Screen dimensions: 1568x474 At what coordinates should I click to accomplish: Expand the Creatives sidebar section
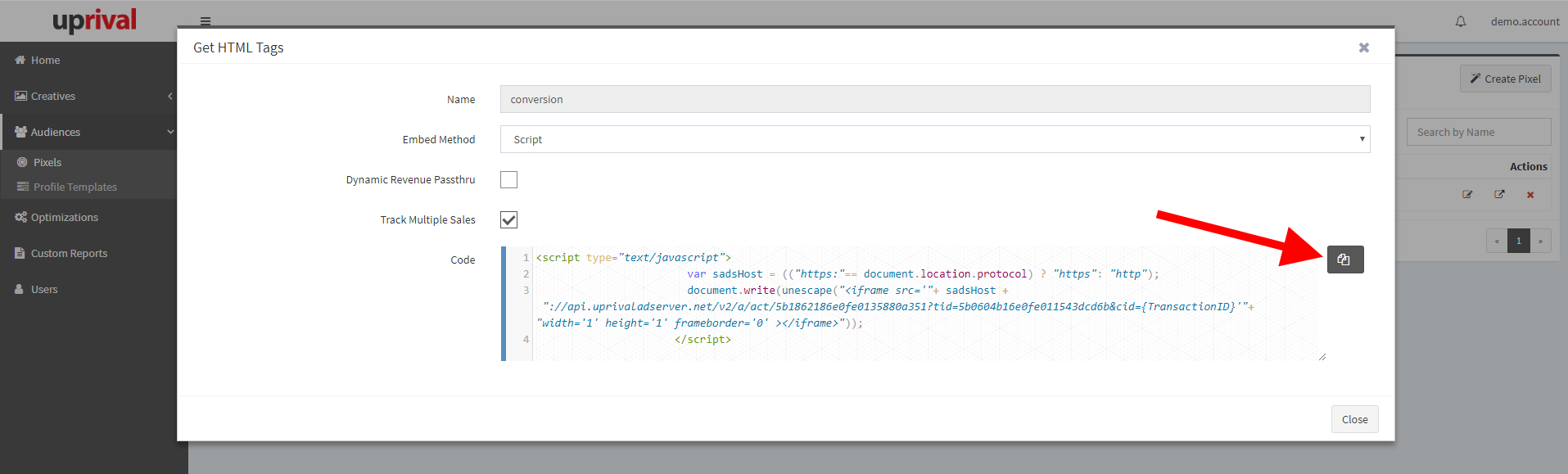tap(88, 96)
